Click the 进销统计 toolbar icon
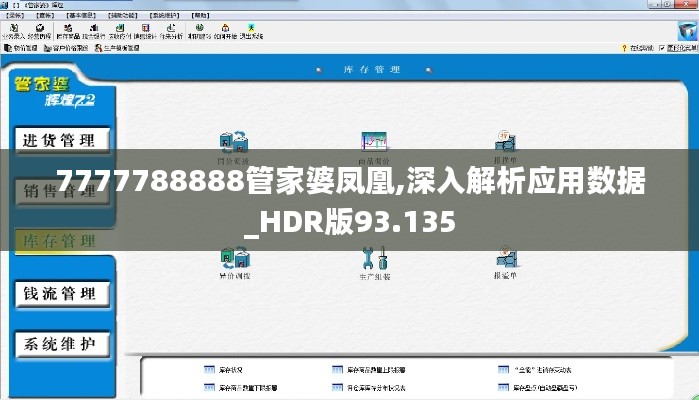The width and height of the screenshot is (699, 400). click(146, 32)
